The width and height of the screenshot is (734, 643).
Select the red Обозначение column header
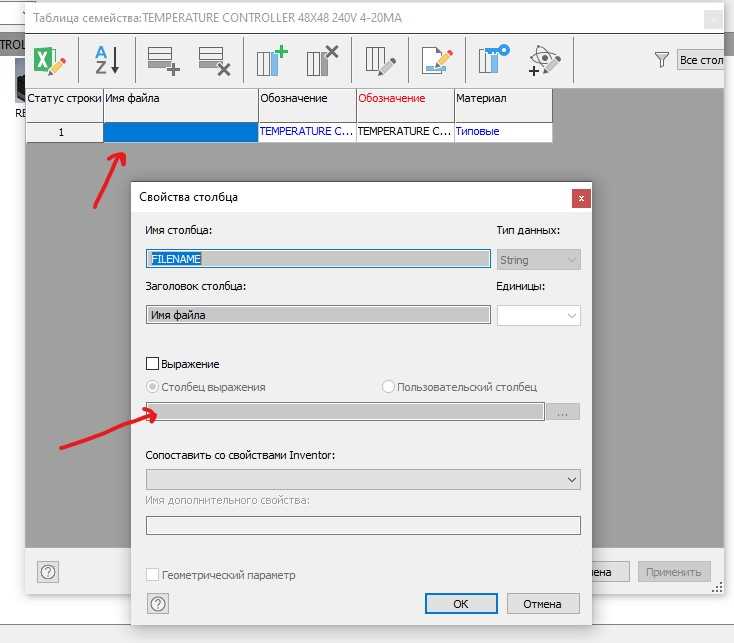point(405,105)
